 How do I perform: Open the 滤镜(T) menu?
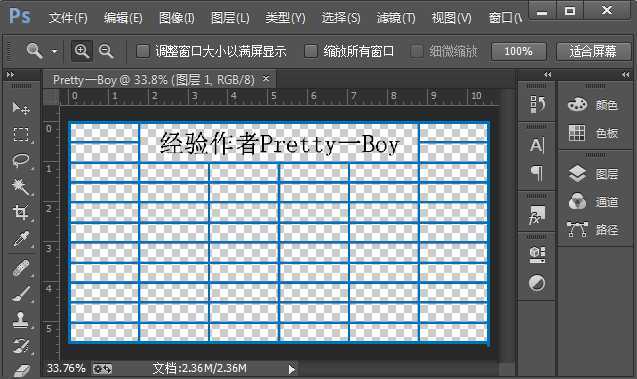tap(396, 18)
